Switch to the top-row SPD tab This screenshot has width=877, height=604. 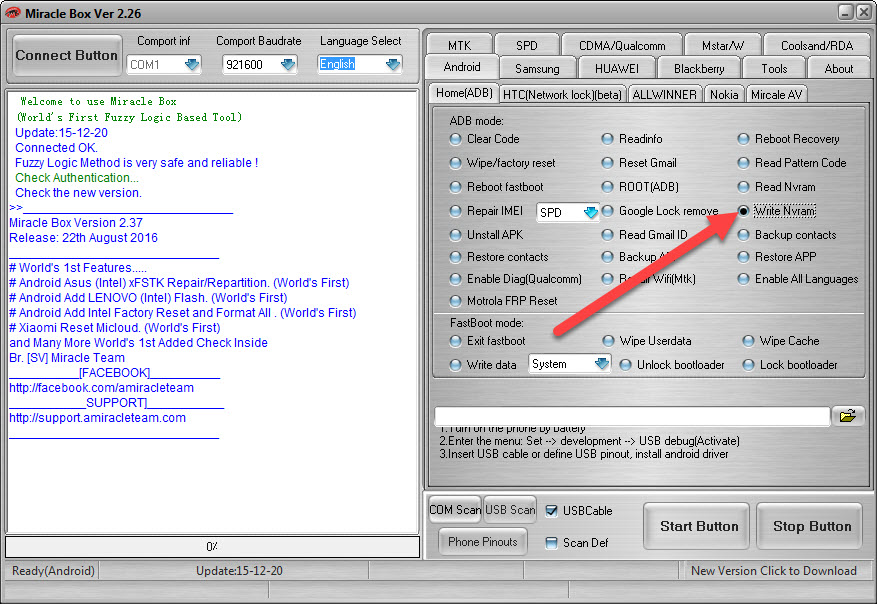(x=526, y=45)
